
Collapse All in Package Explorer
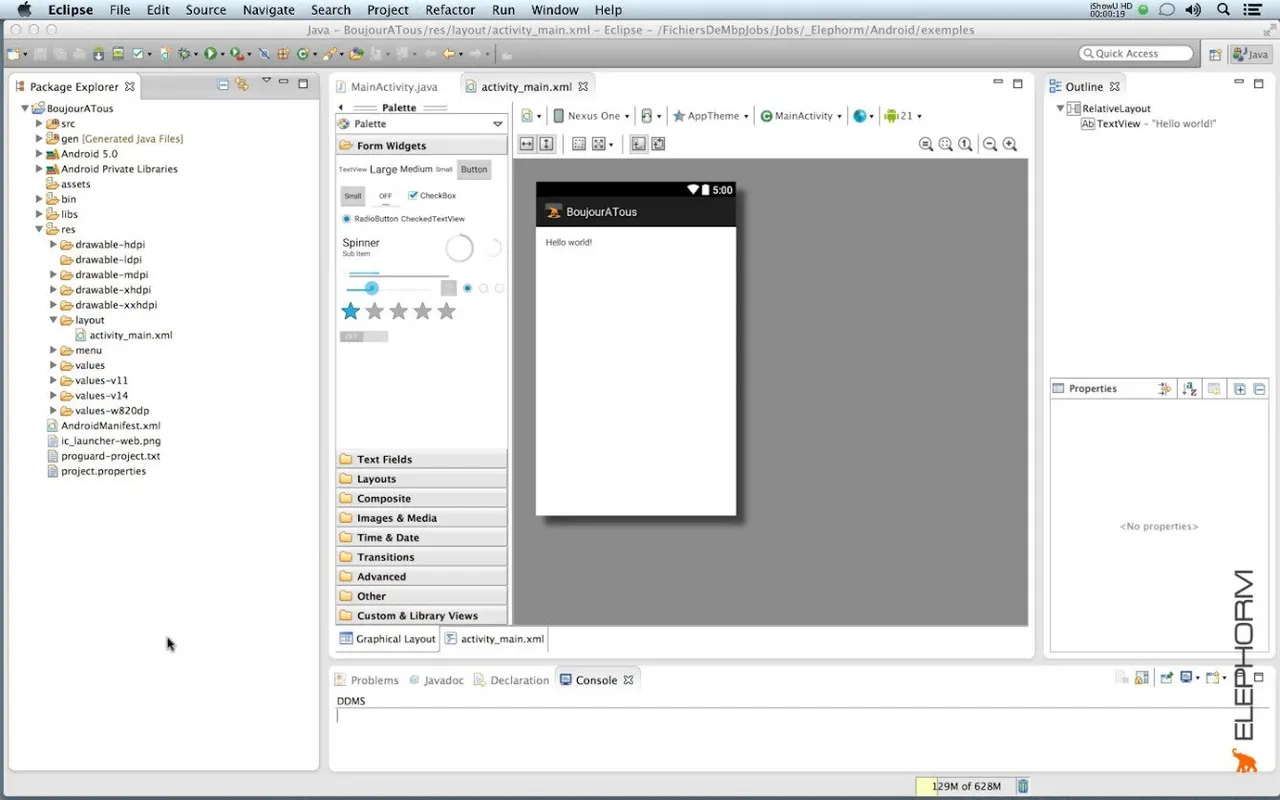point(223,85)
